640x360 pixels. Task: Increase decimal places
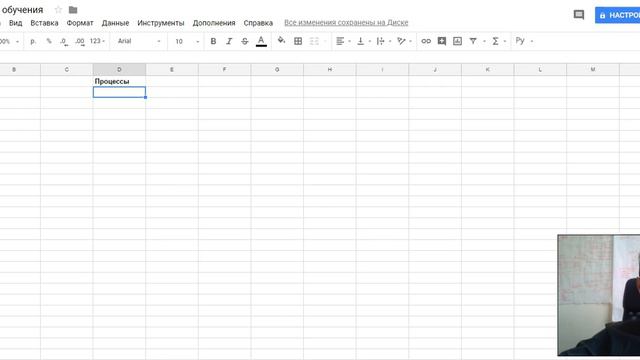(x=80, y=41)
